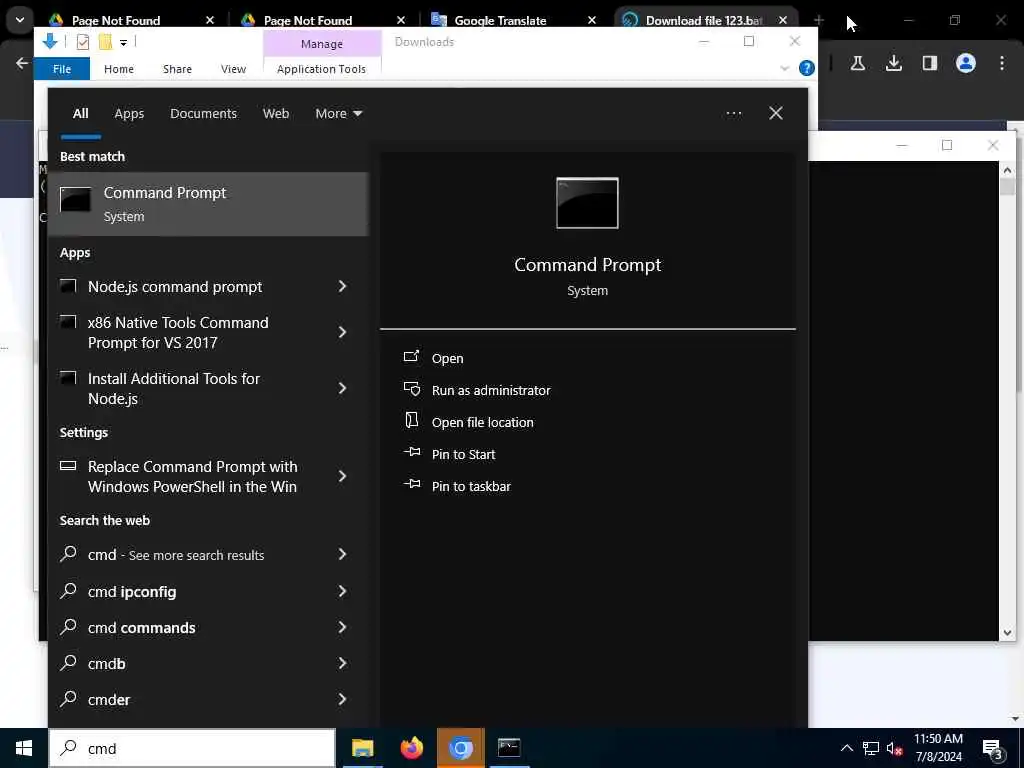Click the Pin to Start pin icon
The height and width of the screenshot is (768, 1024).
point(411,452)
